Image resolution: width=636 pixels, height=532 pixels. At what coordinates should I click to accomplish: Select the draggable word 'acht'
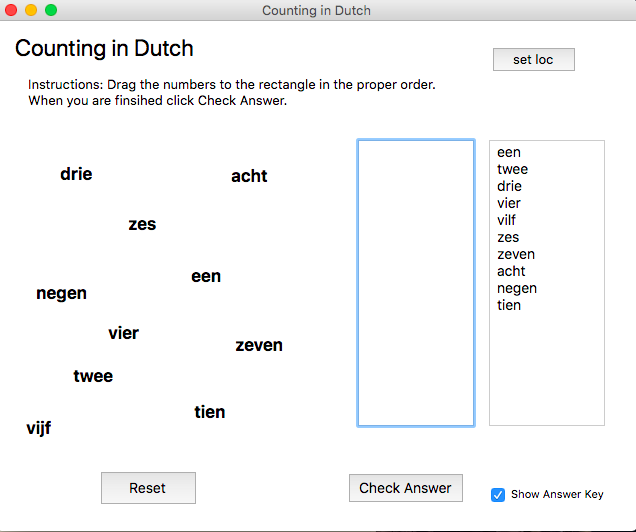point(249,176)
